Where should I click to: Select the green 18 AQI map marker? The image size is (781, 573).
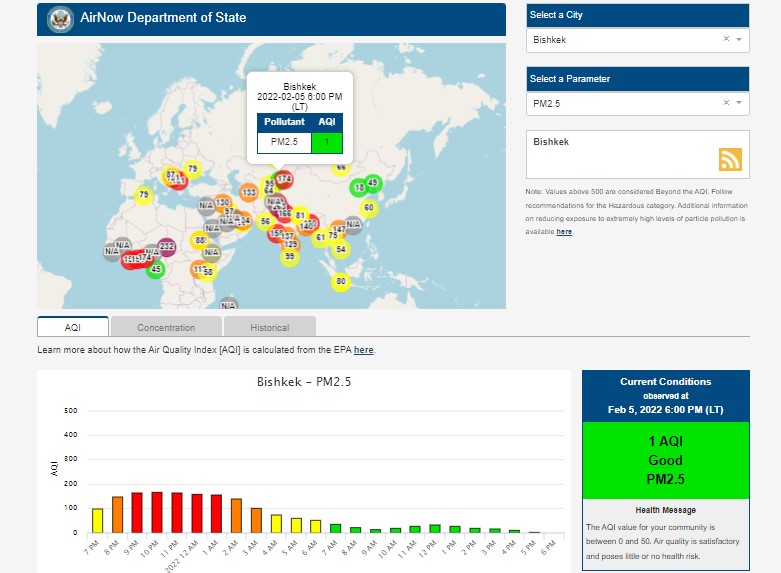coord(358,188)
